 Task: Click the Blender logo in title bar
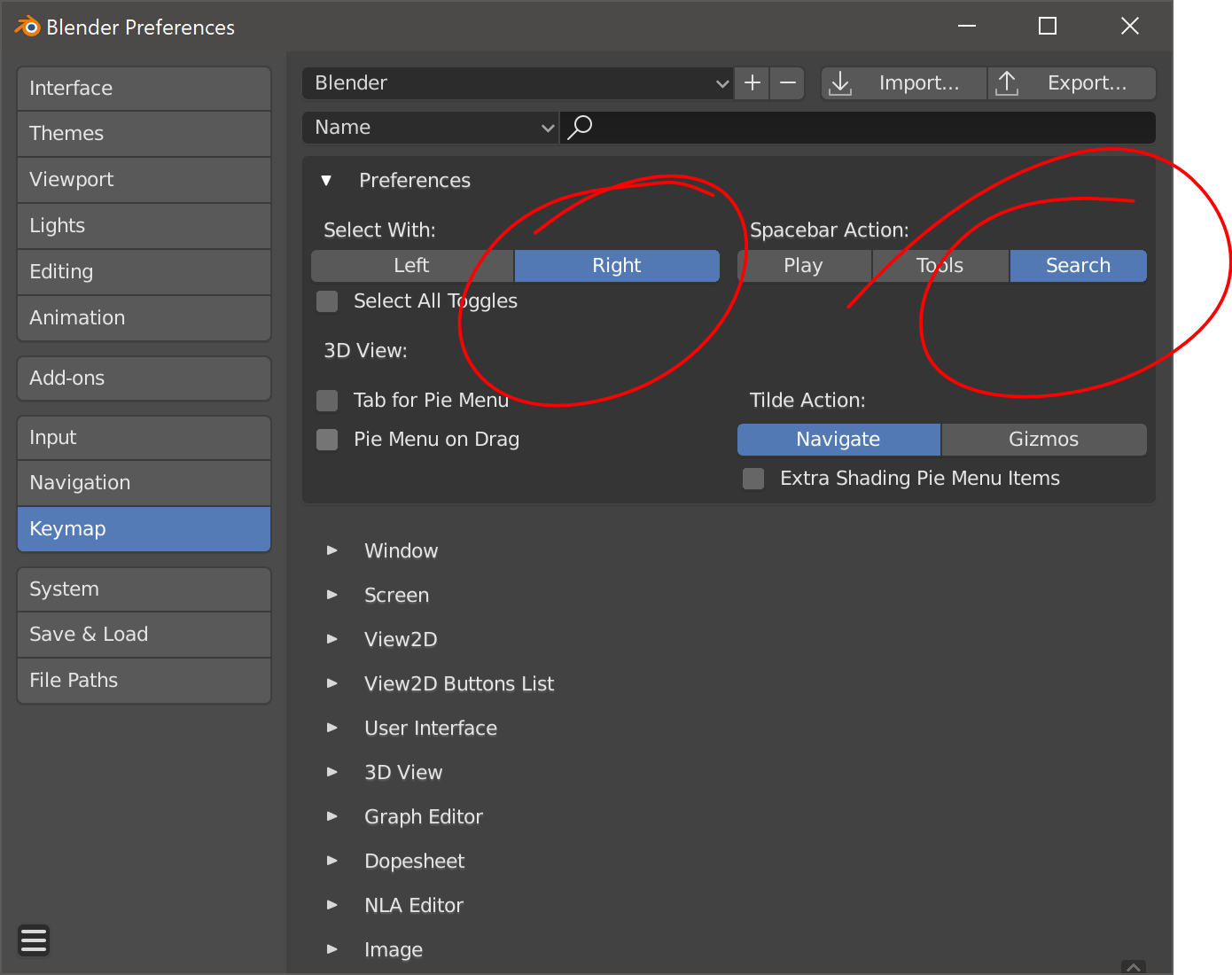pyautogui.click(x=27, y=27)
